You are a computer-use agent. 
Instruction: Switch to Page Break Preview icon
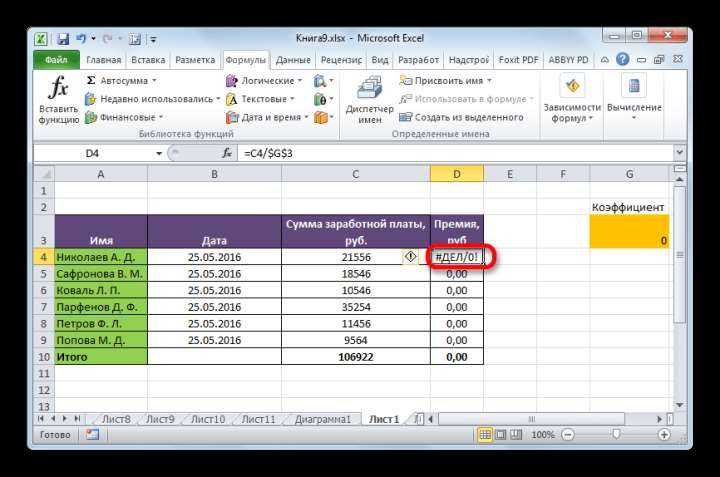516,434
